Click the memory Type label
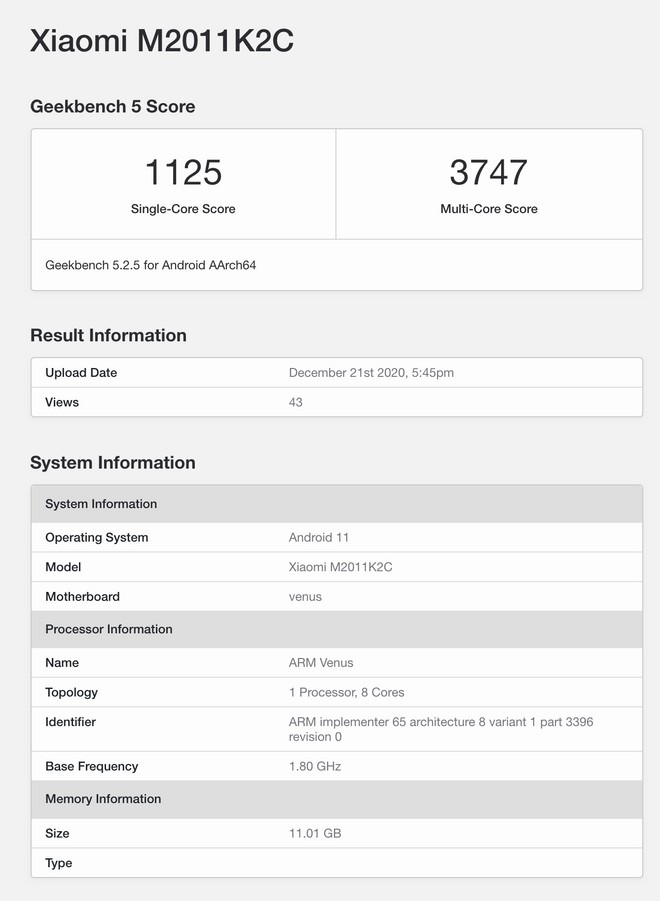The image size is (660, 901). click(59, 863)
